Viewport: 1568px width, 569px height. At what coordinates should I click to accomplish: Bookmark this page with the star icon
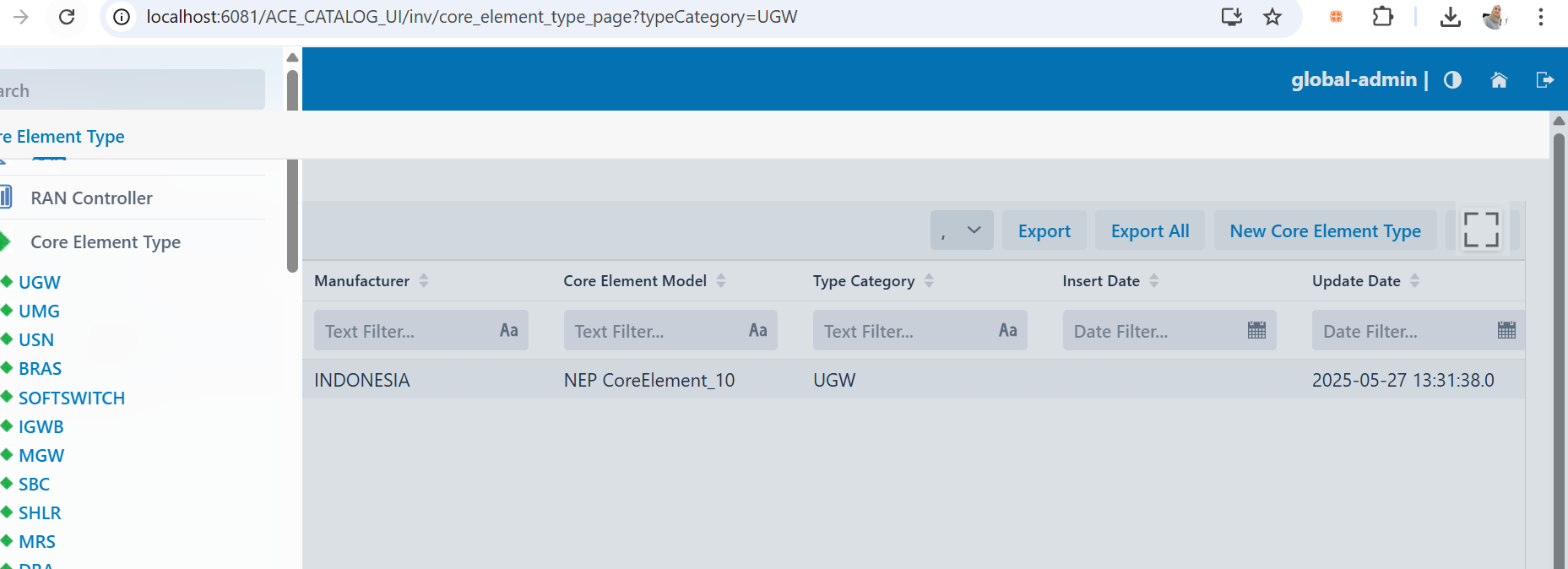click(x=1272, y=17)
